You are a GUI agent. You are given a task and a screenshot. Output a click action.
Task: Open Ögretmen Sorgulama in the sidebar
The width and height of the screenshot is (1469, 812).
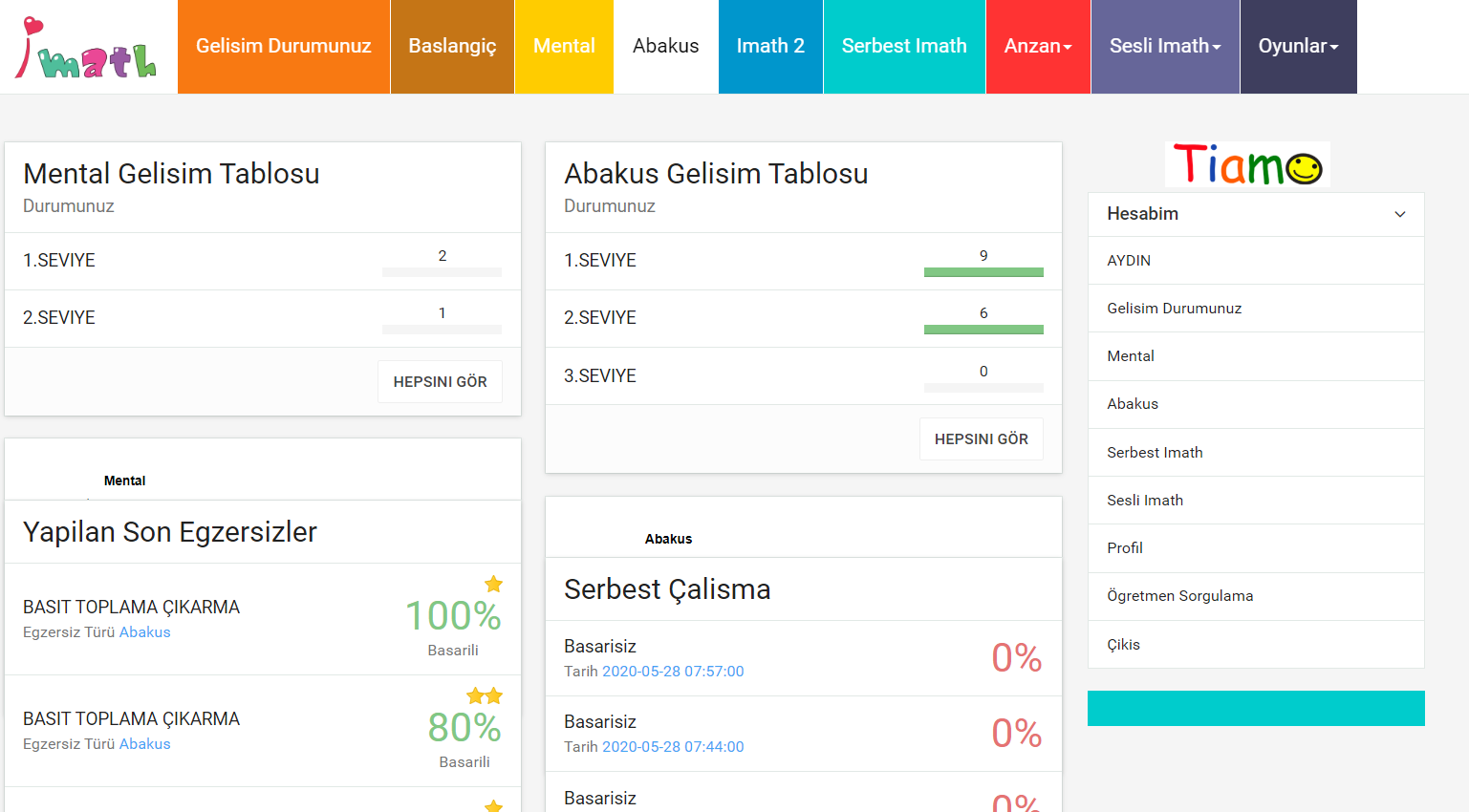tap(1256, 596)
